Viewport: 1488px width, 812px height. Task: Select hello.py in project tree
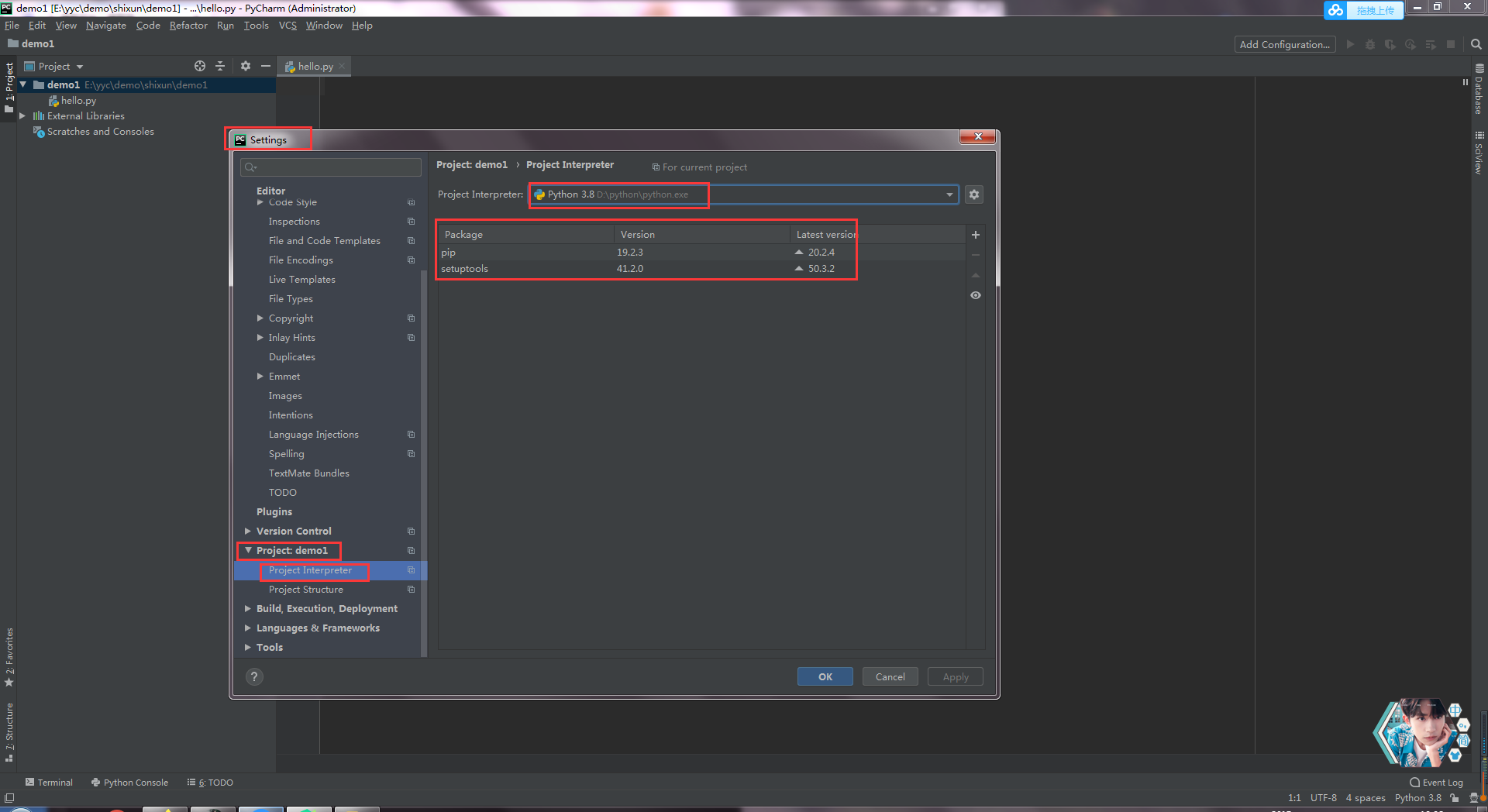pyautogui.click(x=72, y=101)
